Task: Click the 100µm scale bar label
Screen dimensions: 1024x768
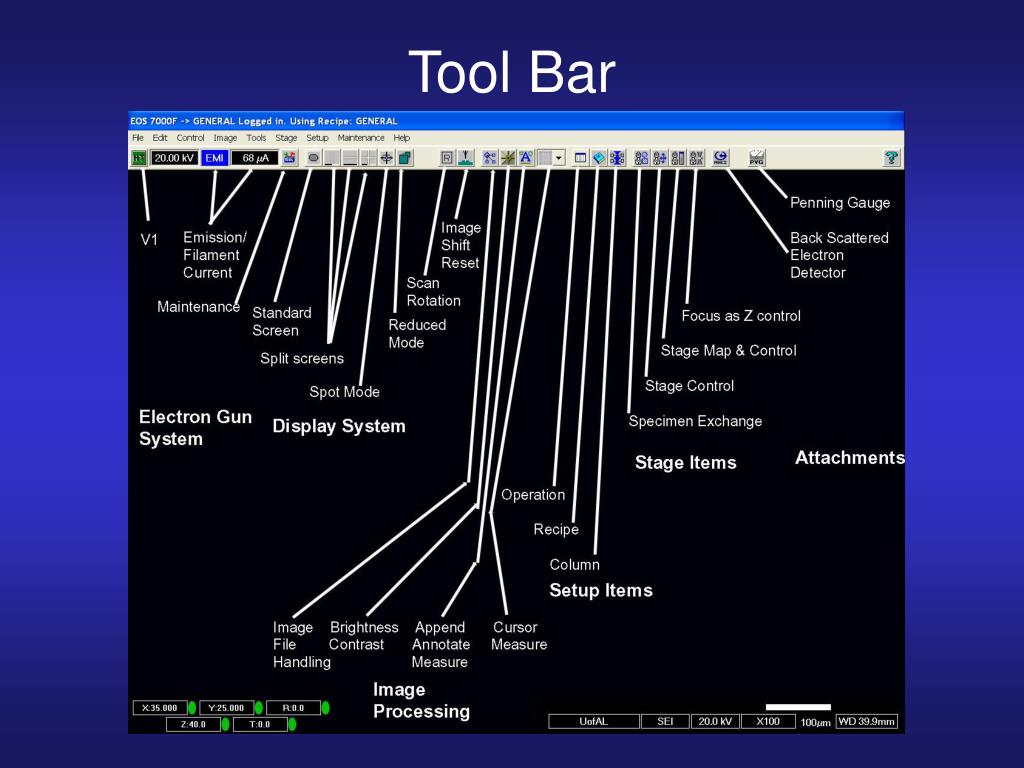Action: pos(816,722)
